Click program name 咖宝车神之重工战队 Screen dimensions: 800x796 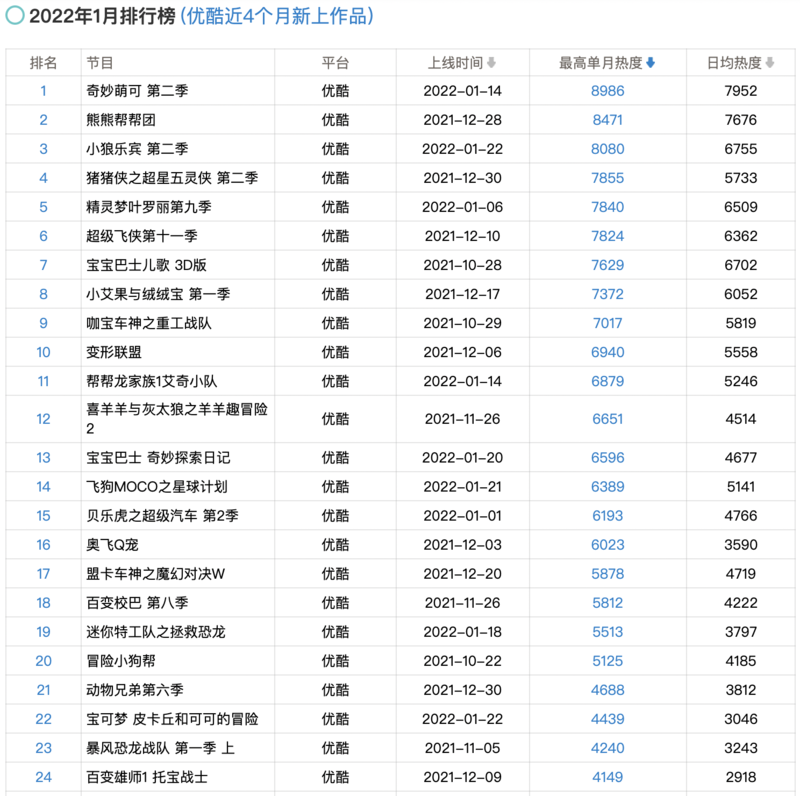point(148,324)
